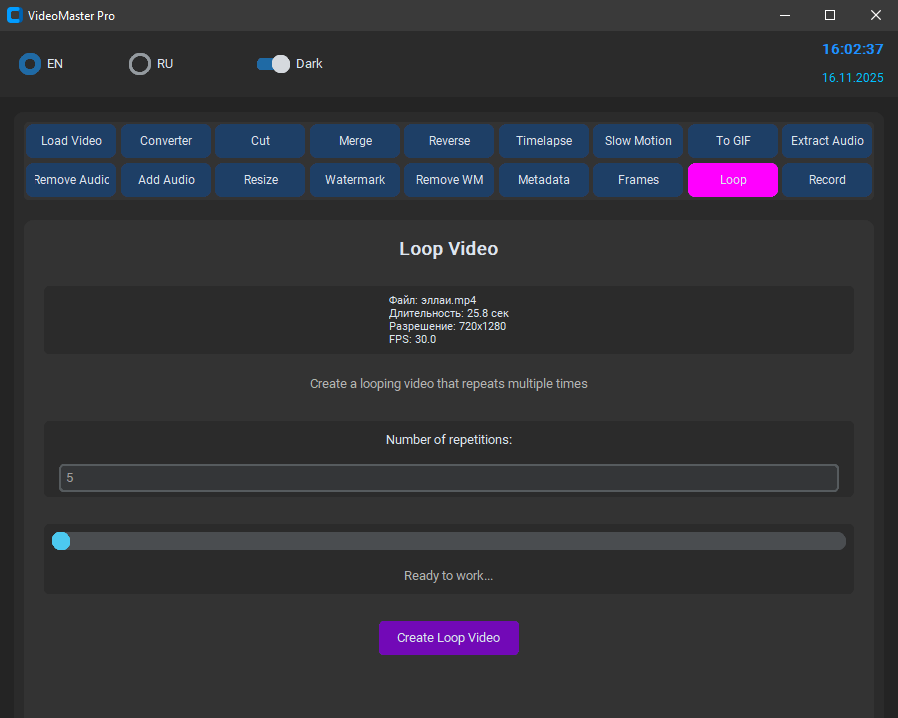
Task: Go to the Metadata tab
Action: (544, 180)
